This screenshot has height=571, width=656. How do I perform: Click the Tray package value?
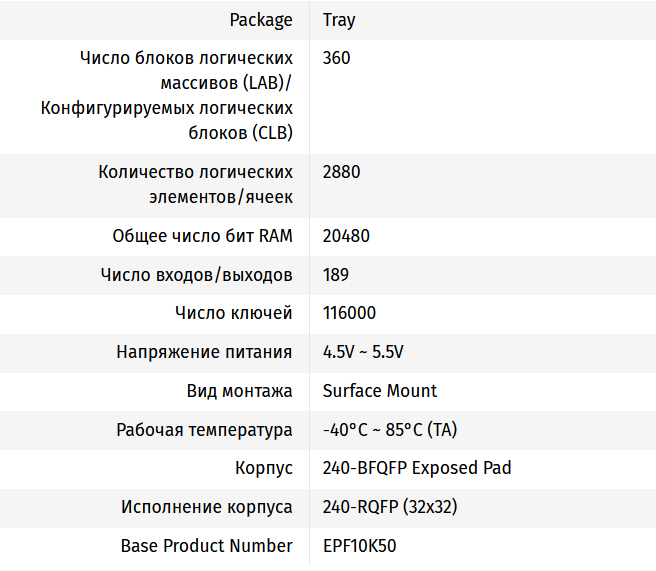pyautogui.click(x=339, y=20)
